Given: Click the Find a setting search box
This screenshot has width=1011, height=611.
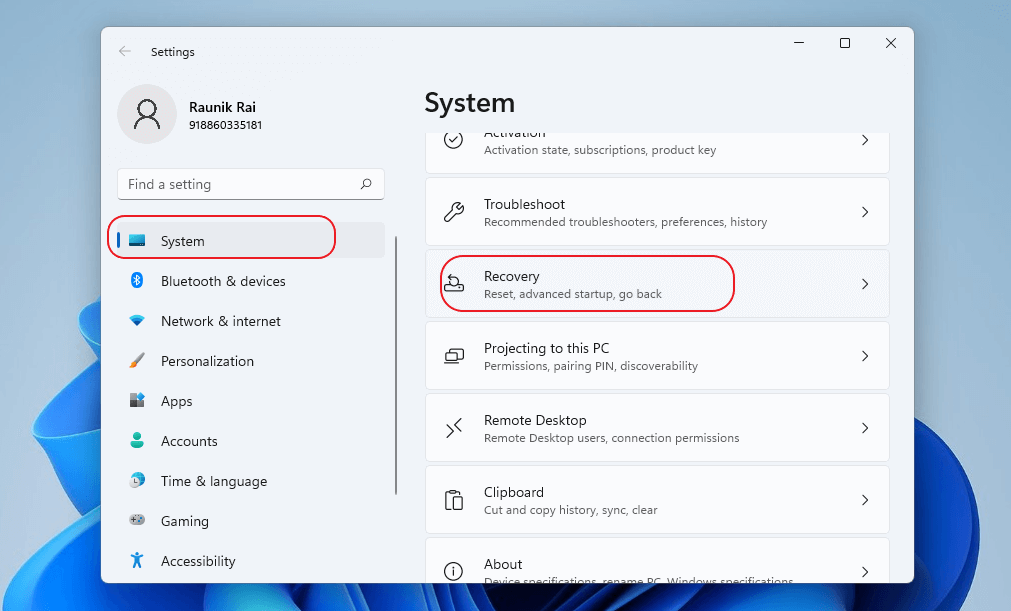Looking at the screenshot, I should coord(240,184).
